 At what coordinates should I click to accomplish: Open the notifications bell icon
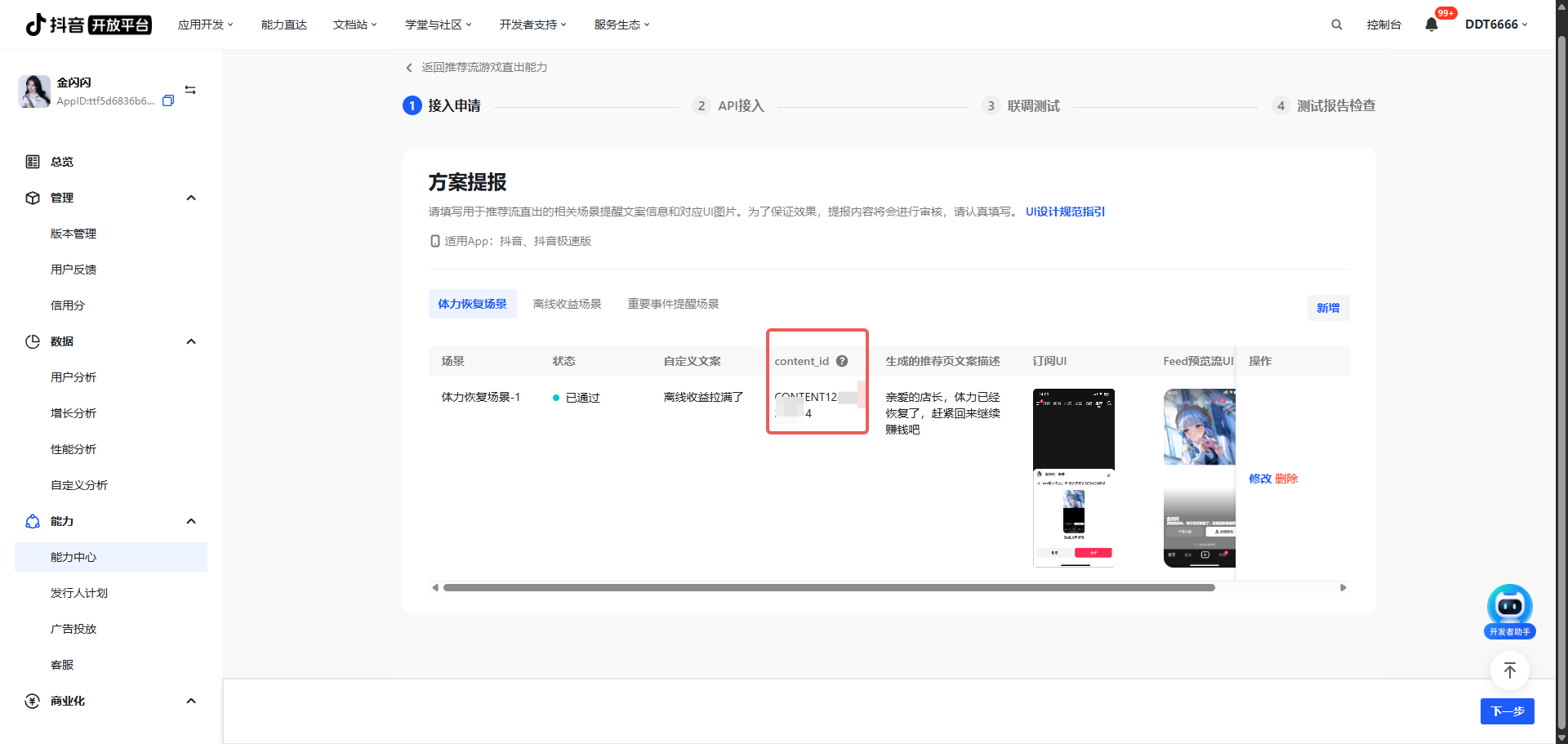coord(1431,25)
